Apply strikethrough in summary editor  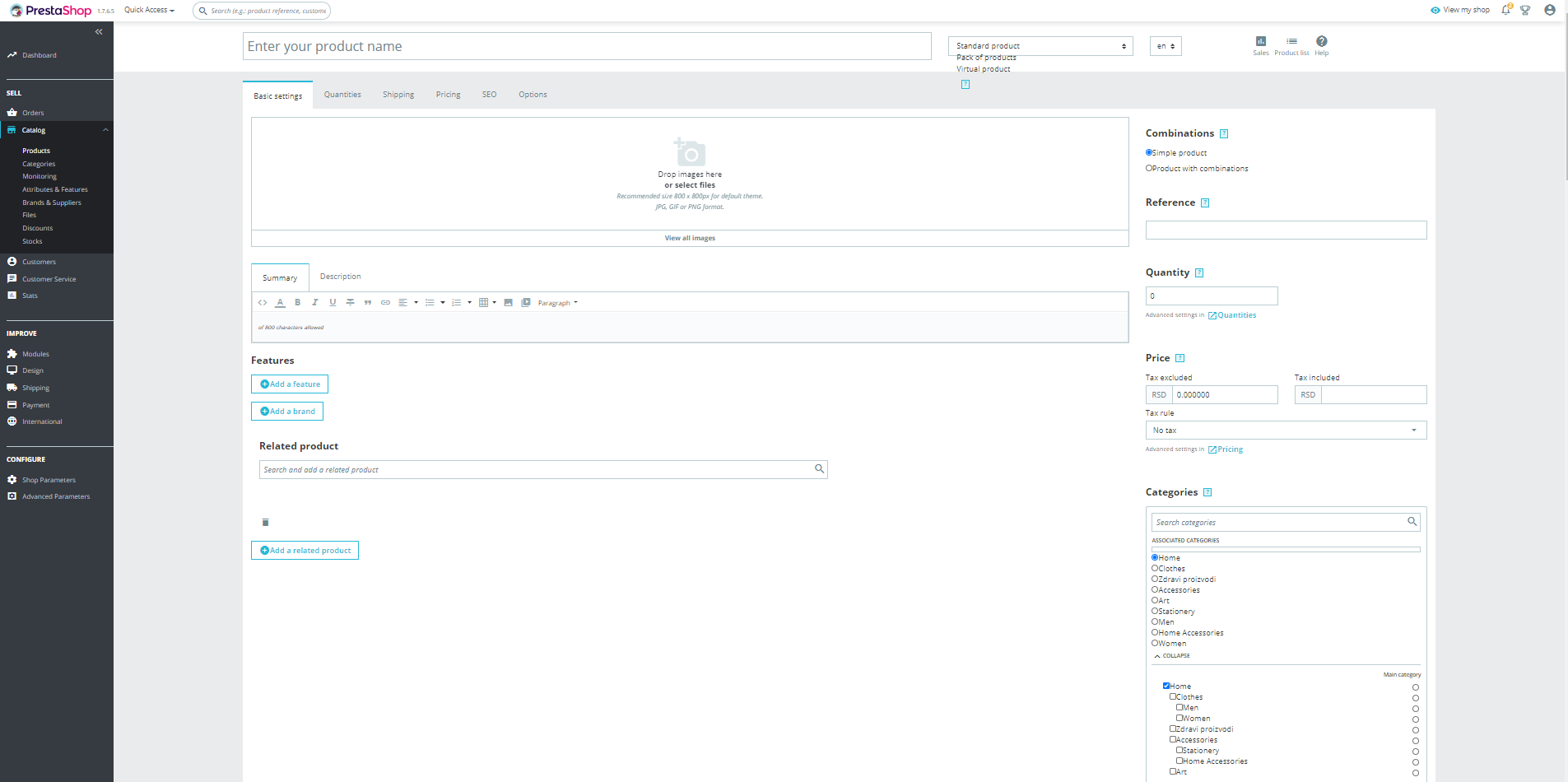(351, 303)
